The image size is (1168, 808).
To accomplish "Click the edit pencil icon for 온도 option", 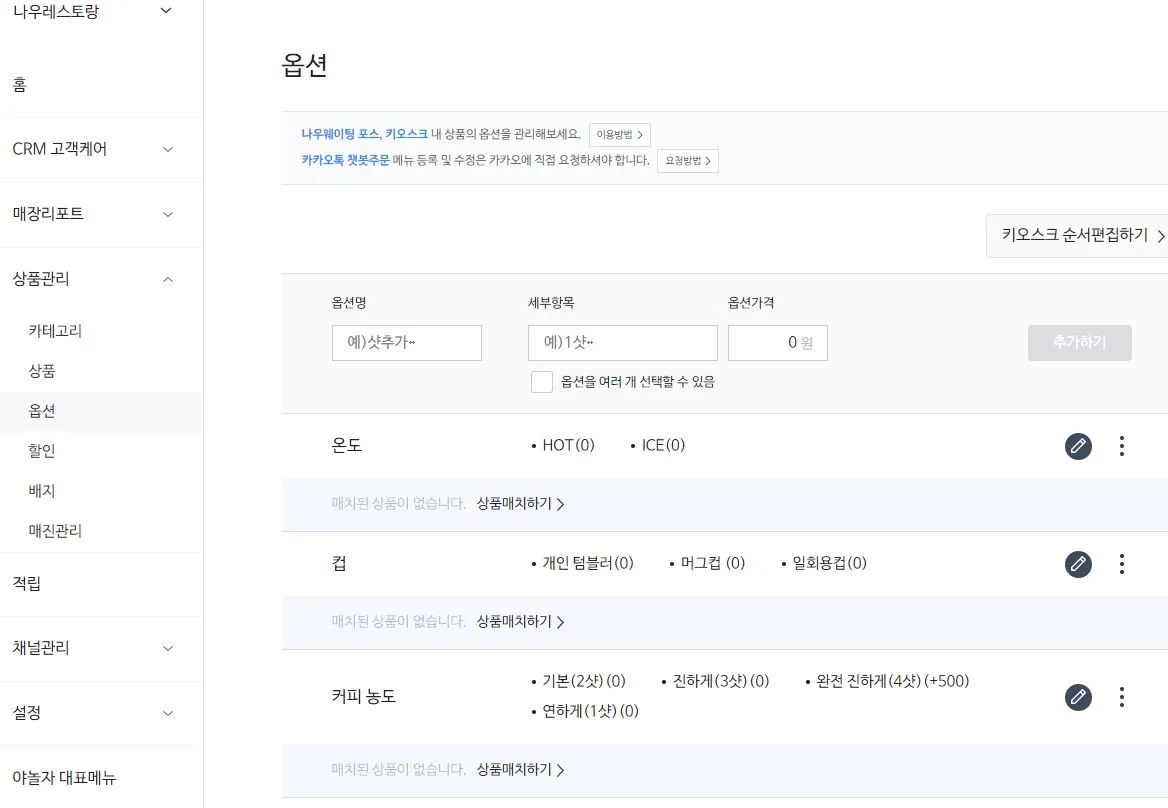I will tap(1078, 446).
